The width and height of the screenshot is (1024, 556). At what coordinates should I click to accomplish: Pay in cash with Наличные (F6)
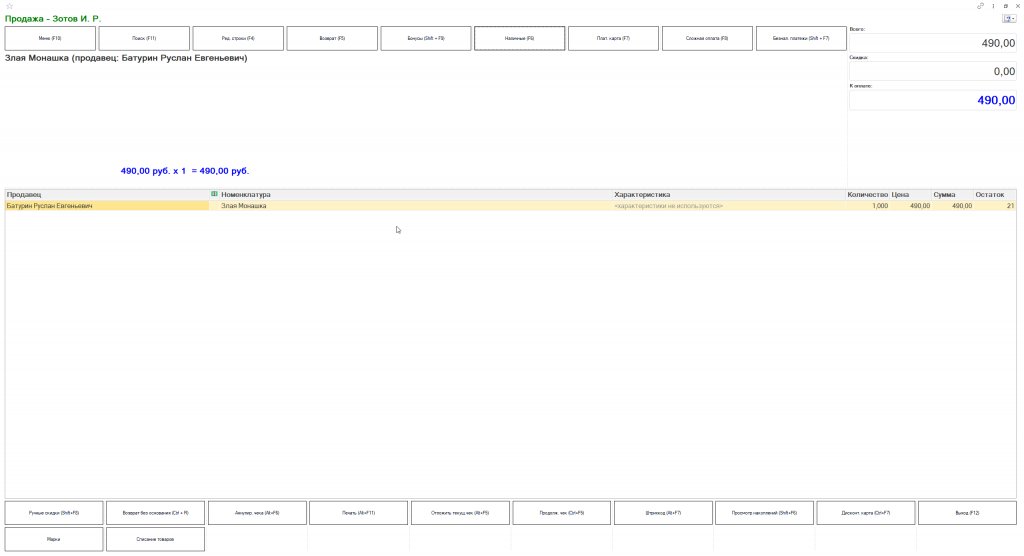[x=520, y=39]
